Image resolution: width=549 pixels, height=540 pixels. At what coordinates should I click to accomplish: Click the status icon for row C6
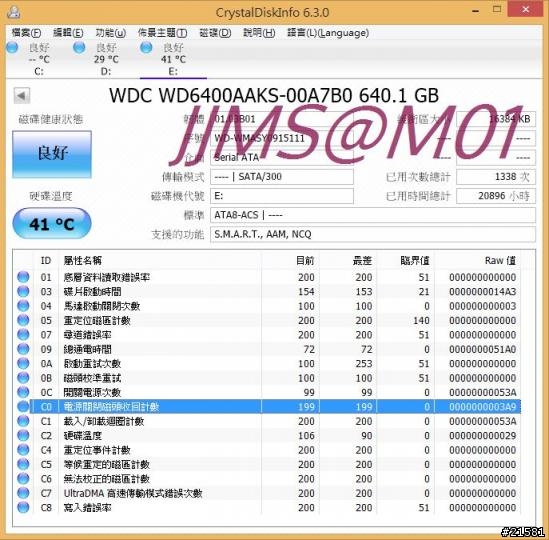[23, 478]
